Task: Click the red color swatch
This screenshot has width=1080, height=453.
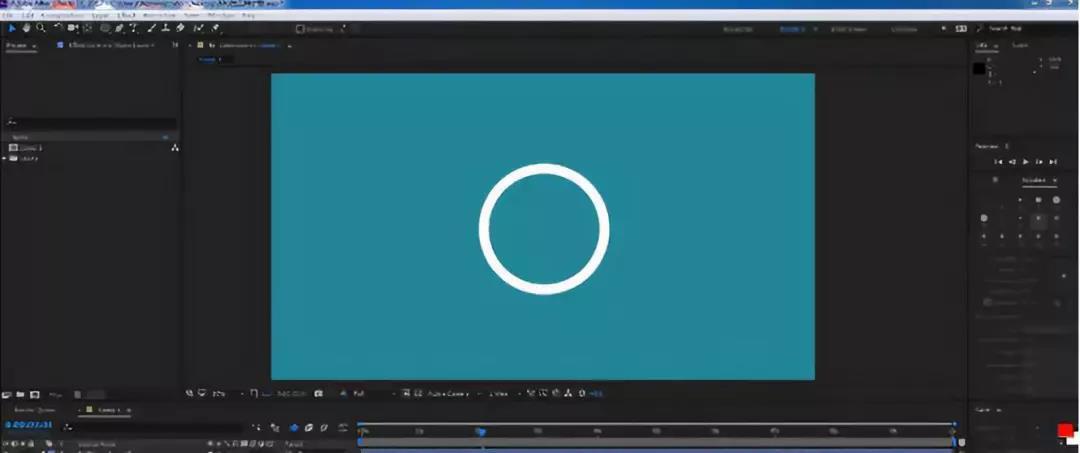Action: [x=1064, y=430]
